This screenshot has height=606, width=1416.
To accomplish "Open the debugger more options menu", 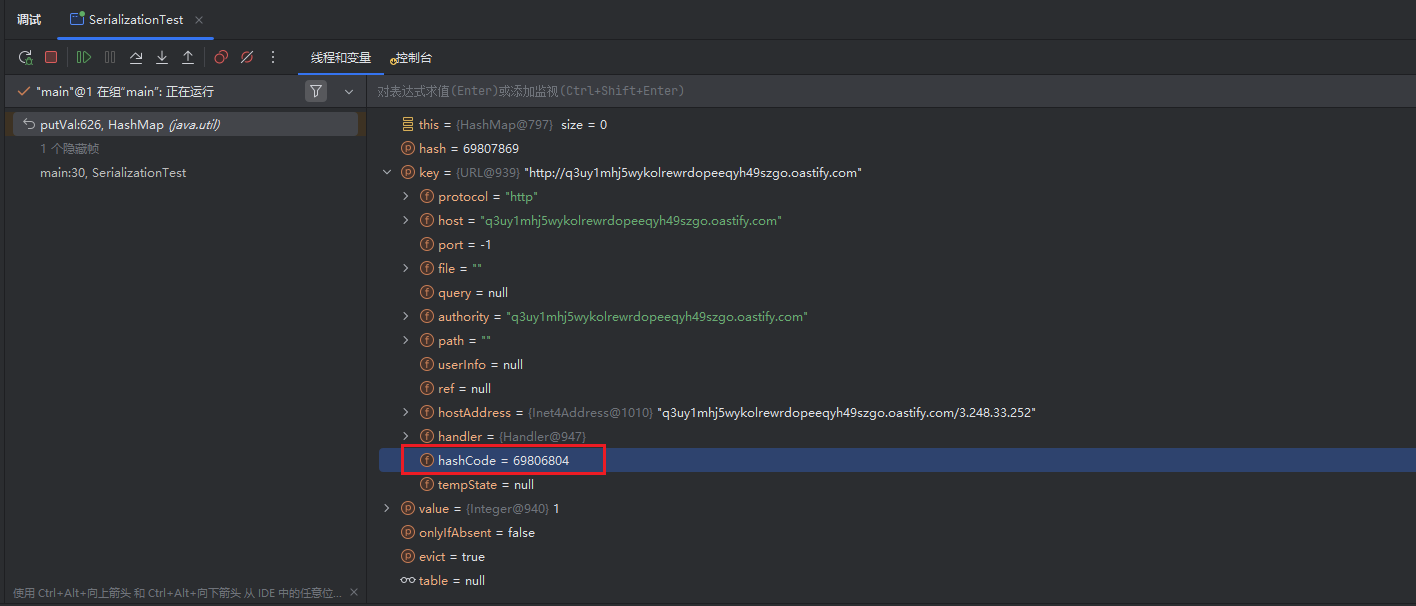I will 273,58.
